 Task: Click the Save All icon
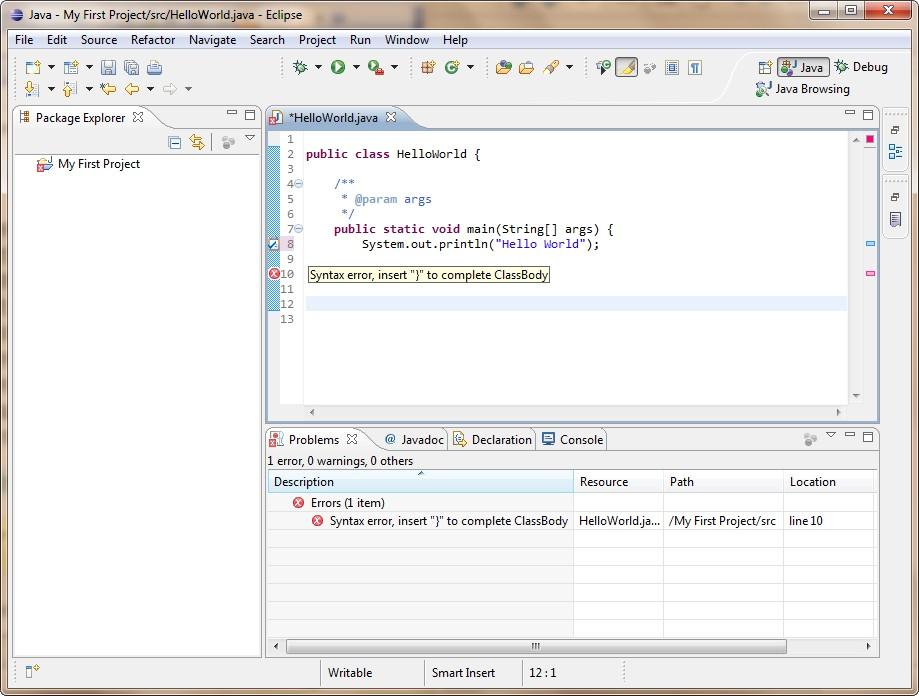pos(131,67)
